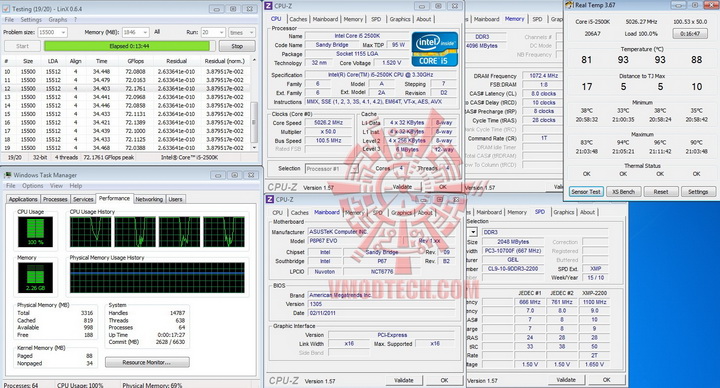The width and height of the screenshot is (720, 388).
Task: Click the Memory usage meter in Task Manager
Action: (35, 277)
